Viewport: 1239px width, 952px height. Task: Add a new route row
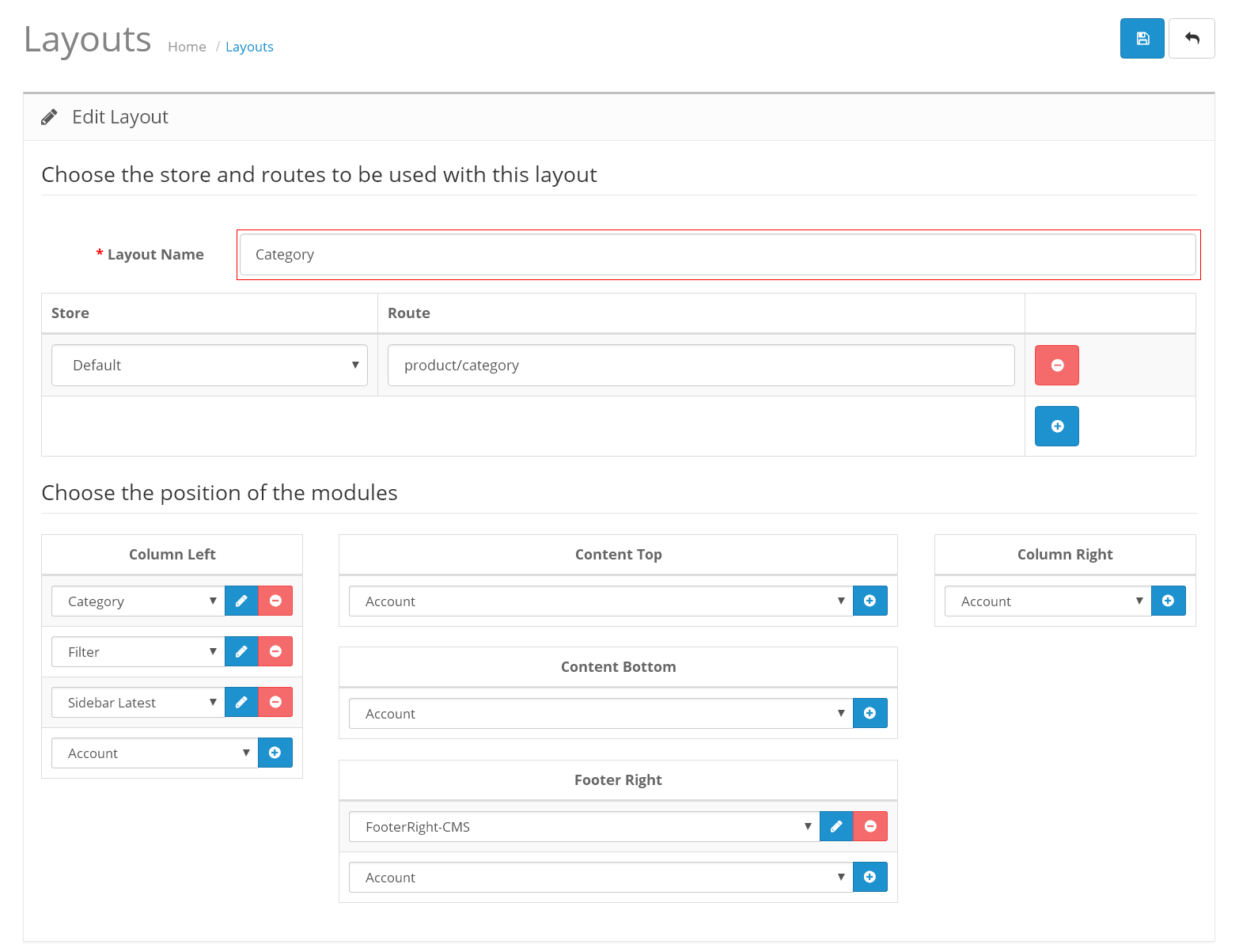tap(1056, 427)
